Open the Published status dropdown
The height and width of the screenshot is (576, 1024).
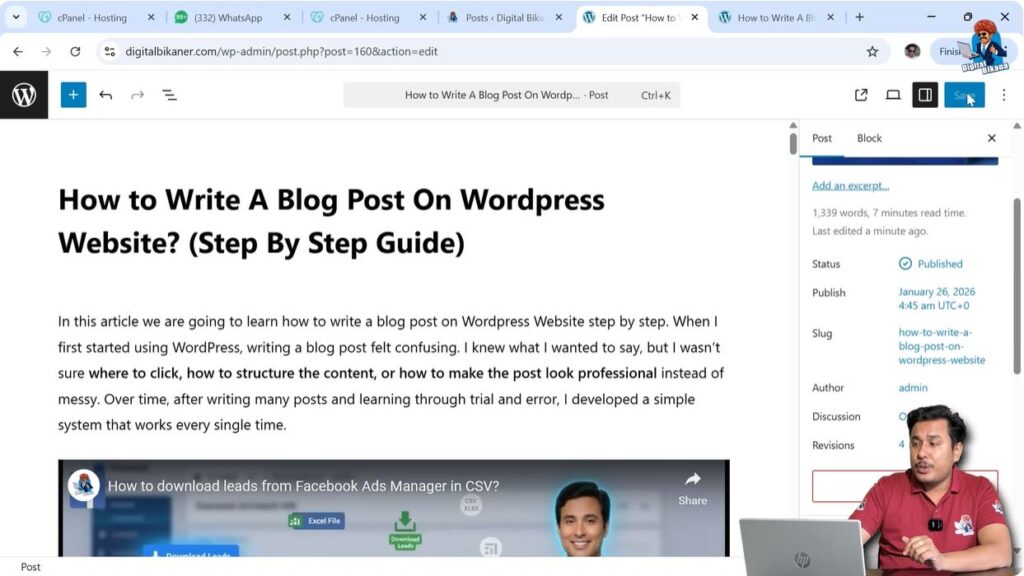pos(931,264)
